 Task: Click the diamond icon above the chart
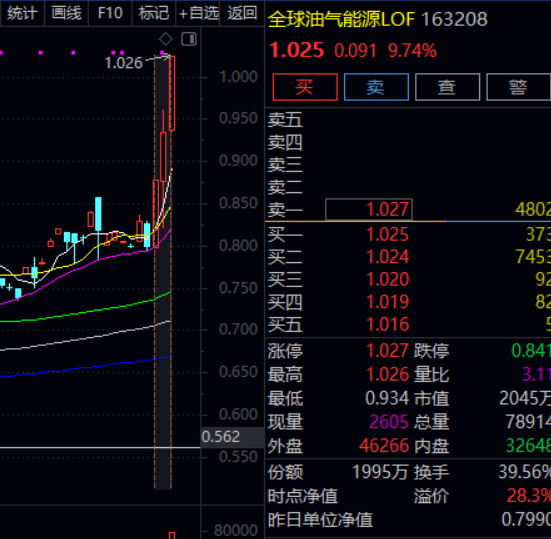tap(166, 39)
